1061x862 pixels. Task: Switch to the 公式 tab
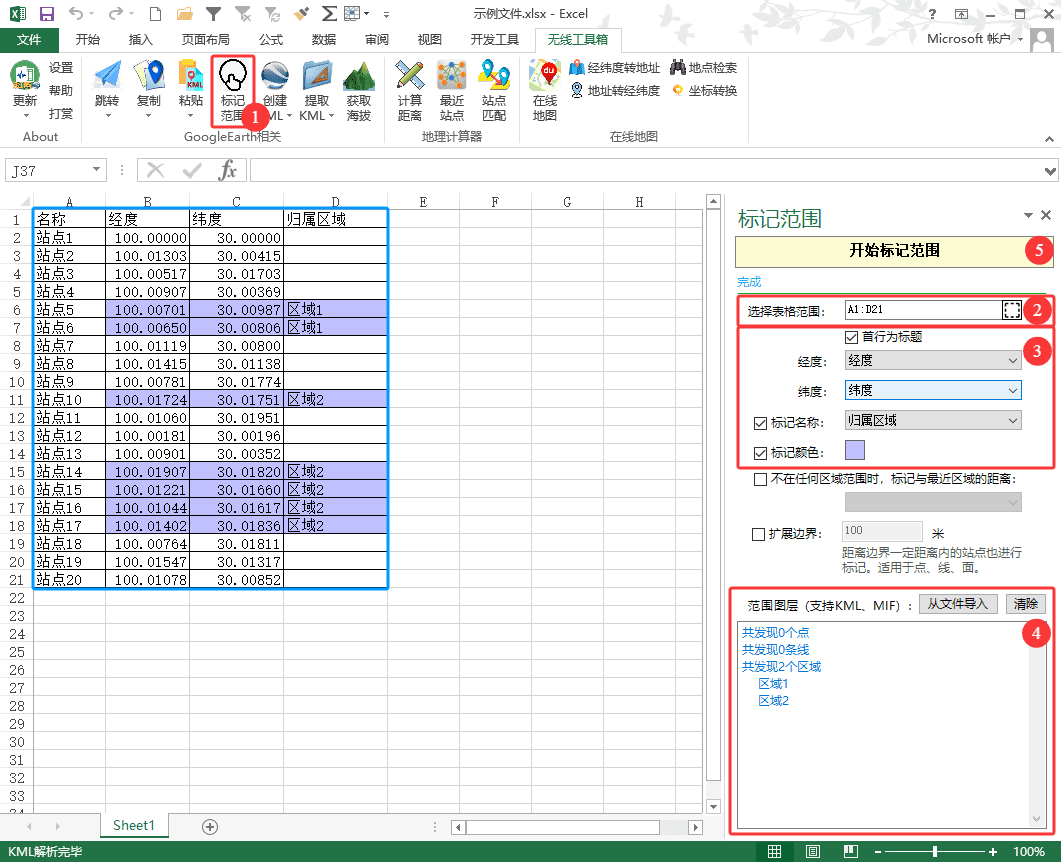point(271,40)
